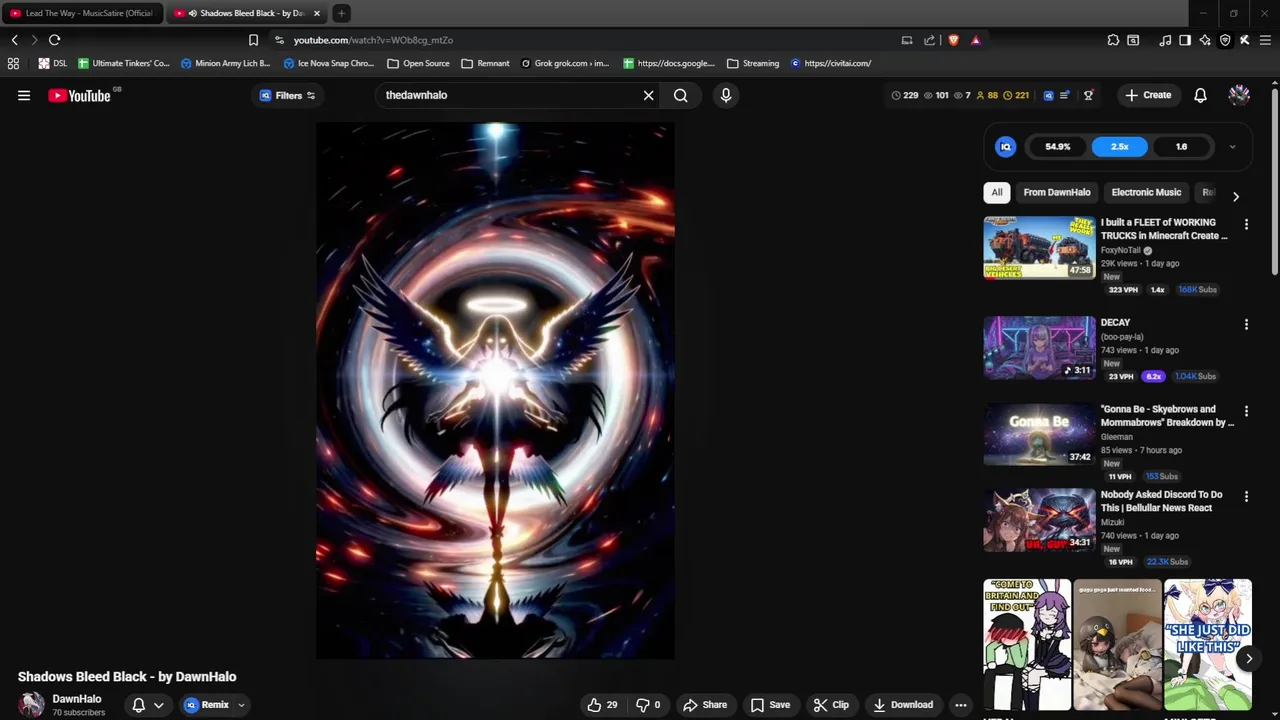Image resolution: width=1280 pixels, height=720 pixels.
Task: Advance shorts shelf with next arrow
Action: (x=1248, y=658)
